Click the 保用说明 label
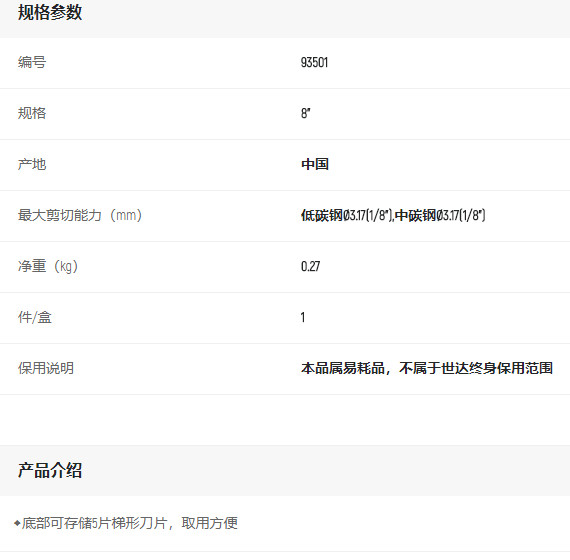The width and height of the screenshot is (570, 560). [x=46, y=368]
